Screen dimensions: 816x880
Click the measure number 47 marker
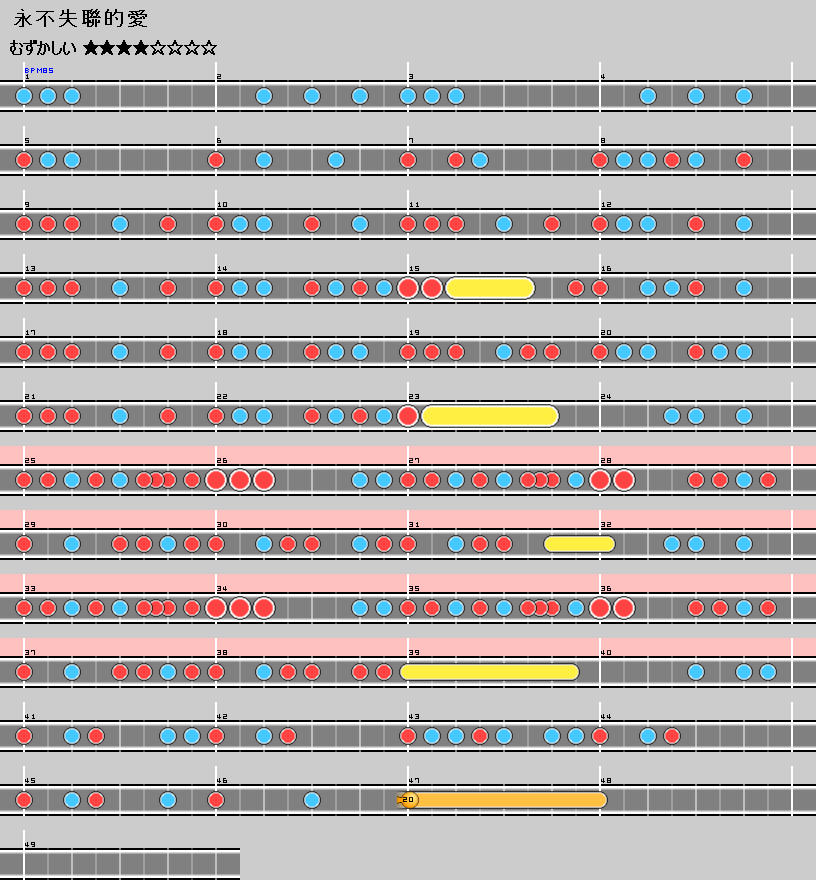(413, 780)
